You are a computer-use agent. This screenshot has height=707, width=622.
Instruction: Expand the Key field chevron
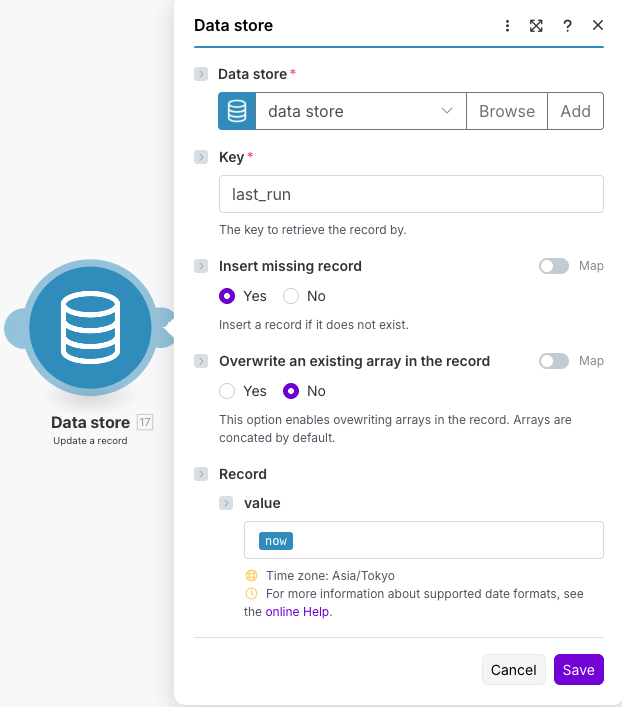coord(201,157)
